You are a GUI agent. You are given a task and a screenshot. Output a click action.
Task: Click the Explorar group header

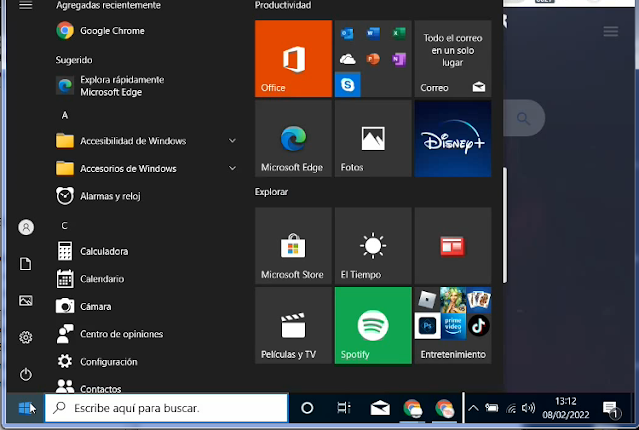pos(271,192)
